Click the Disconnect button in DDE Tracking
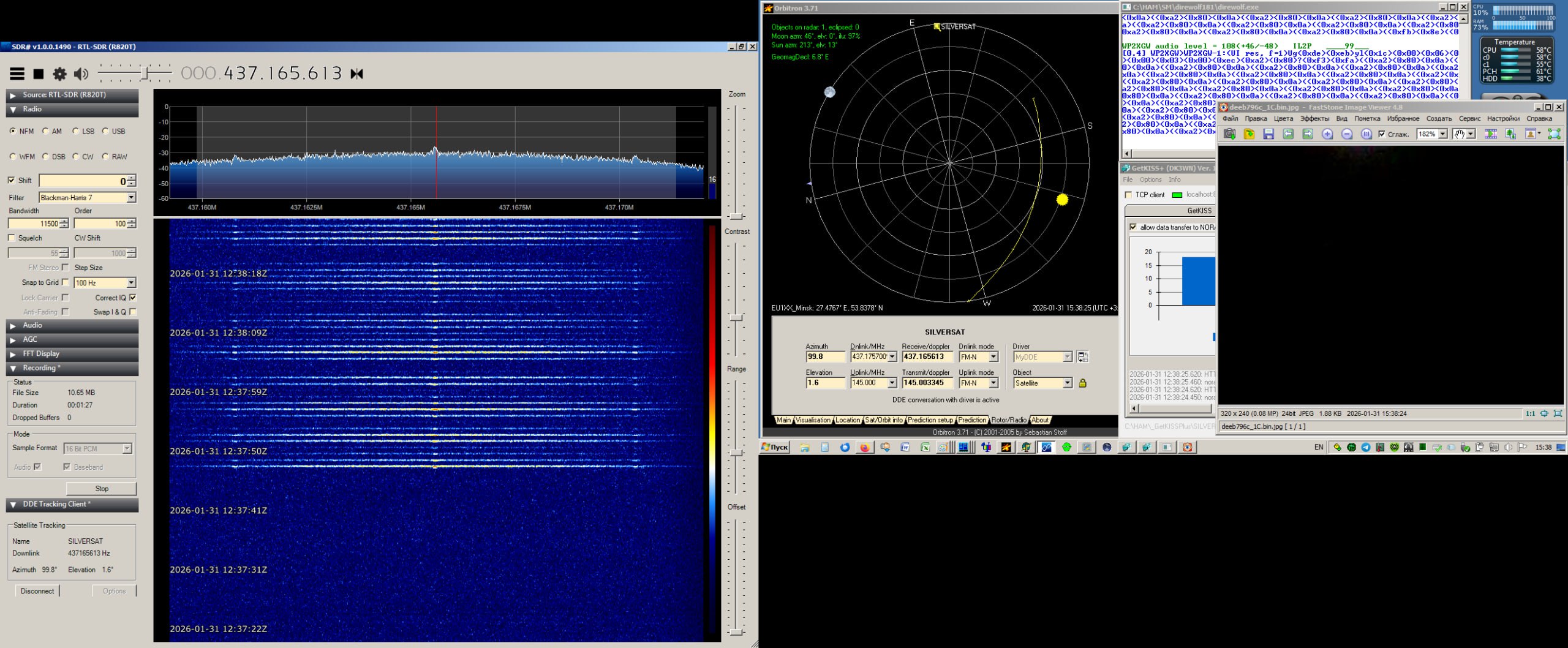Screen dimensions: 1568x648 37,591
